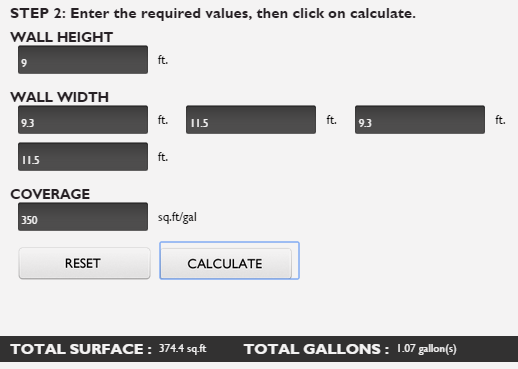Click the STEP 2 instruction heading

[213, 13]
